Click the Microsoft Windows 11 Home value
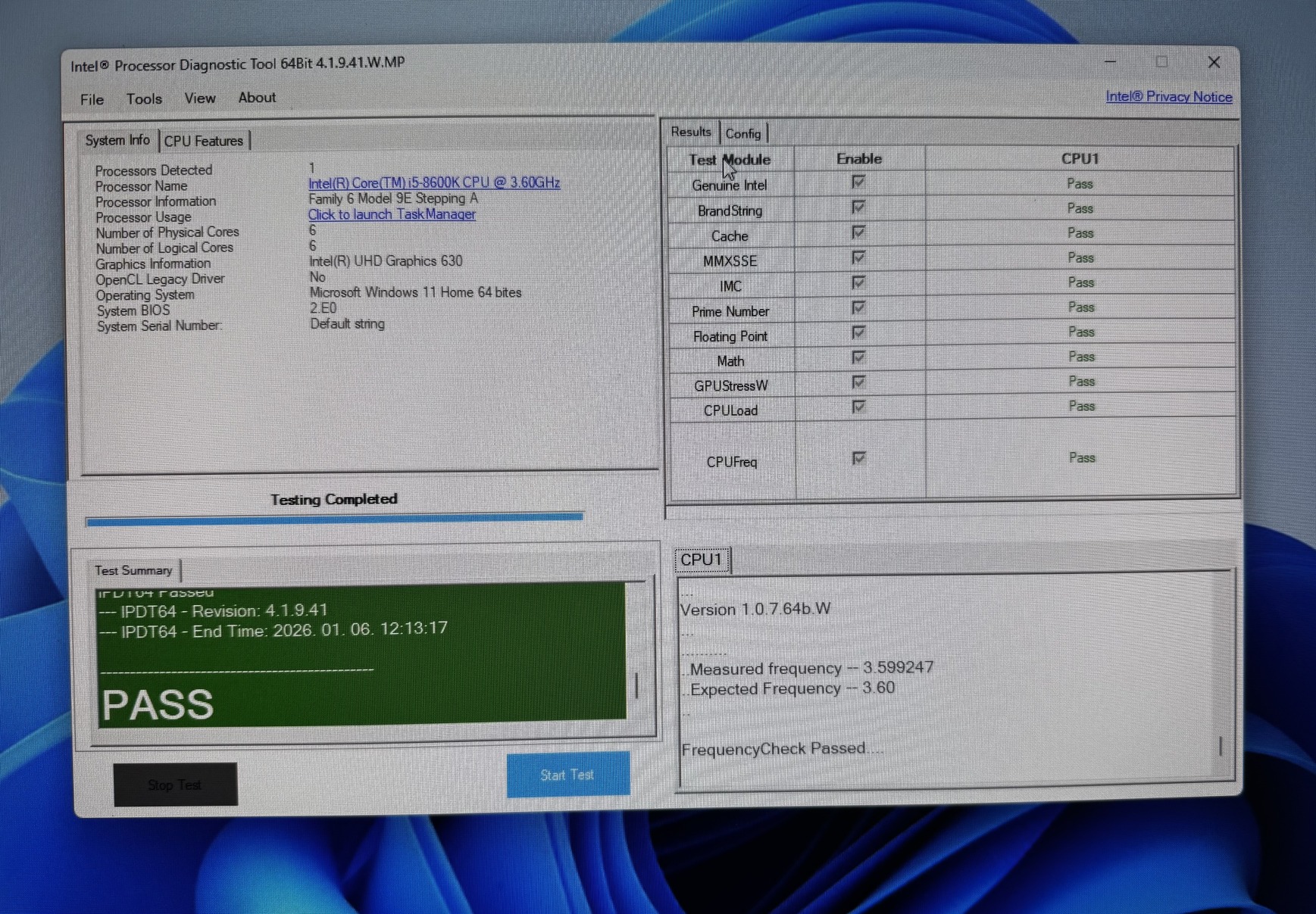This screenshot has width=1316, height=914. tap(415, 292)
